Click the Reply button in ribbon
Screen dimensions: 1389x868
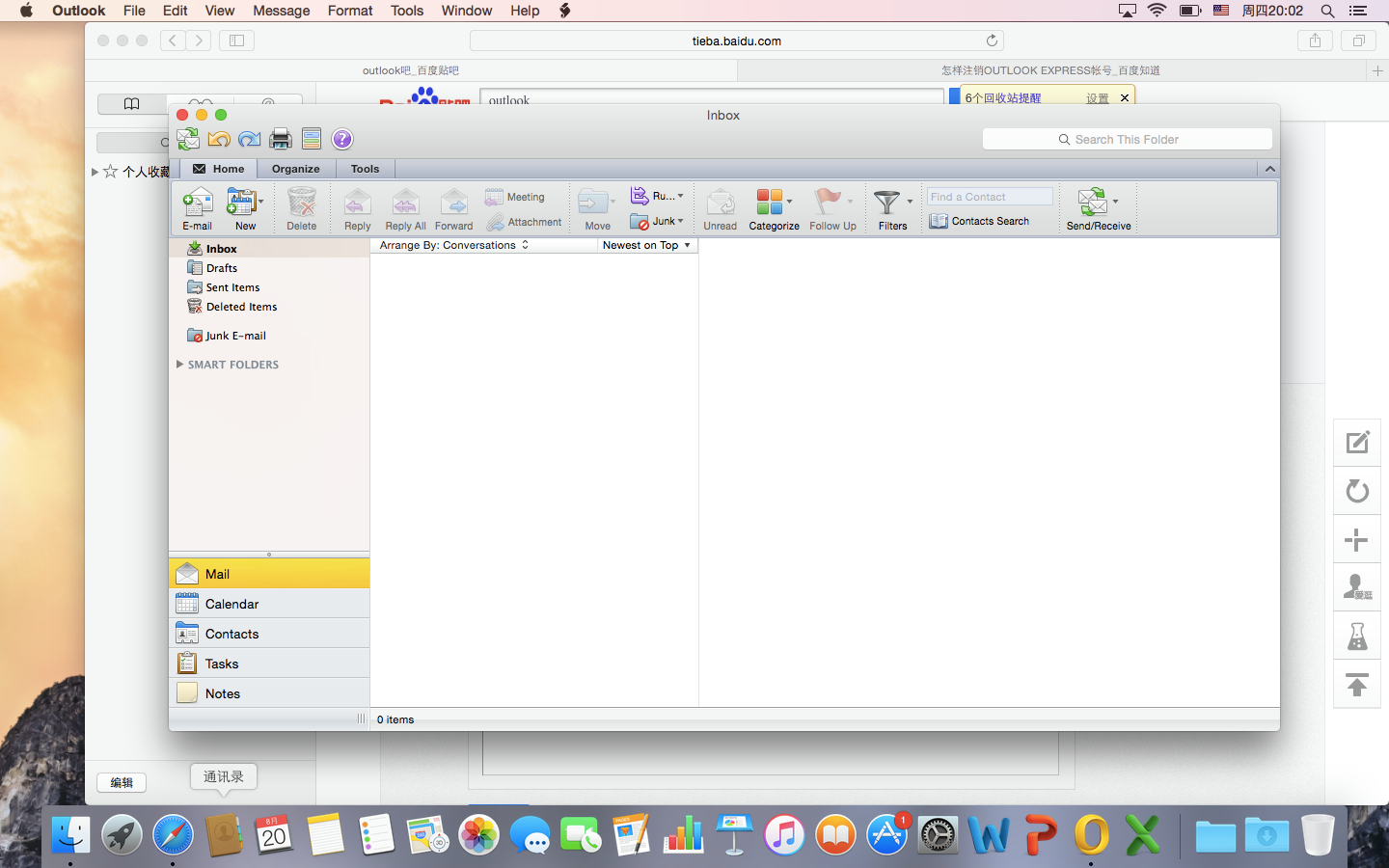click(x=358, y=209)
